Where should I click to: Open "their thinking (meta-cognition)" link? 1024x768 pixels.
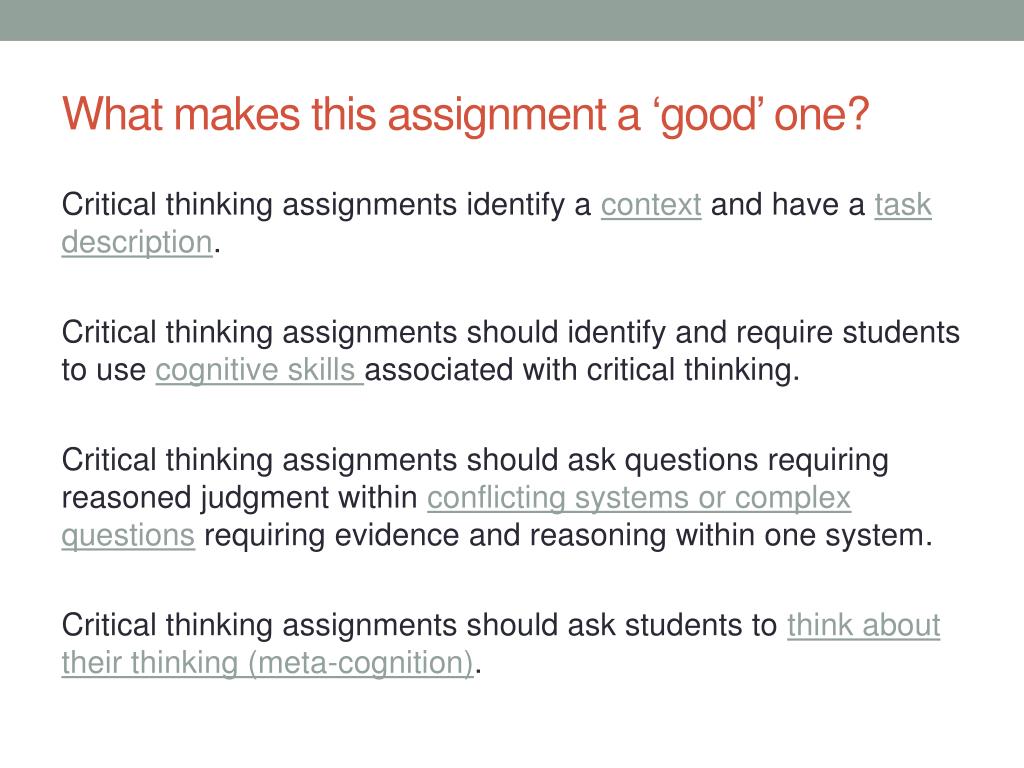[267, 664]
